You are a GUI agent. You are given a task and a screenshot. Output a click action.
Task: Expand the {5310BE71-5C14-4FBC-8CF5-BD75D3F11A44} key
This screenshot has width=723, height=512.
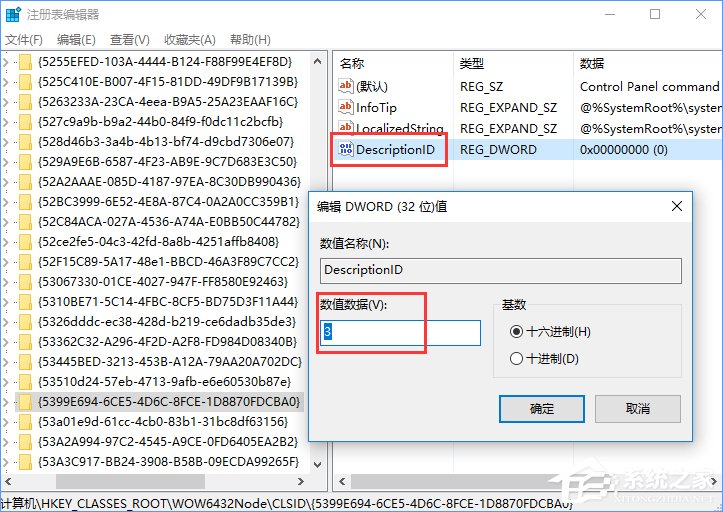[6, 302]
